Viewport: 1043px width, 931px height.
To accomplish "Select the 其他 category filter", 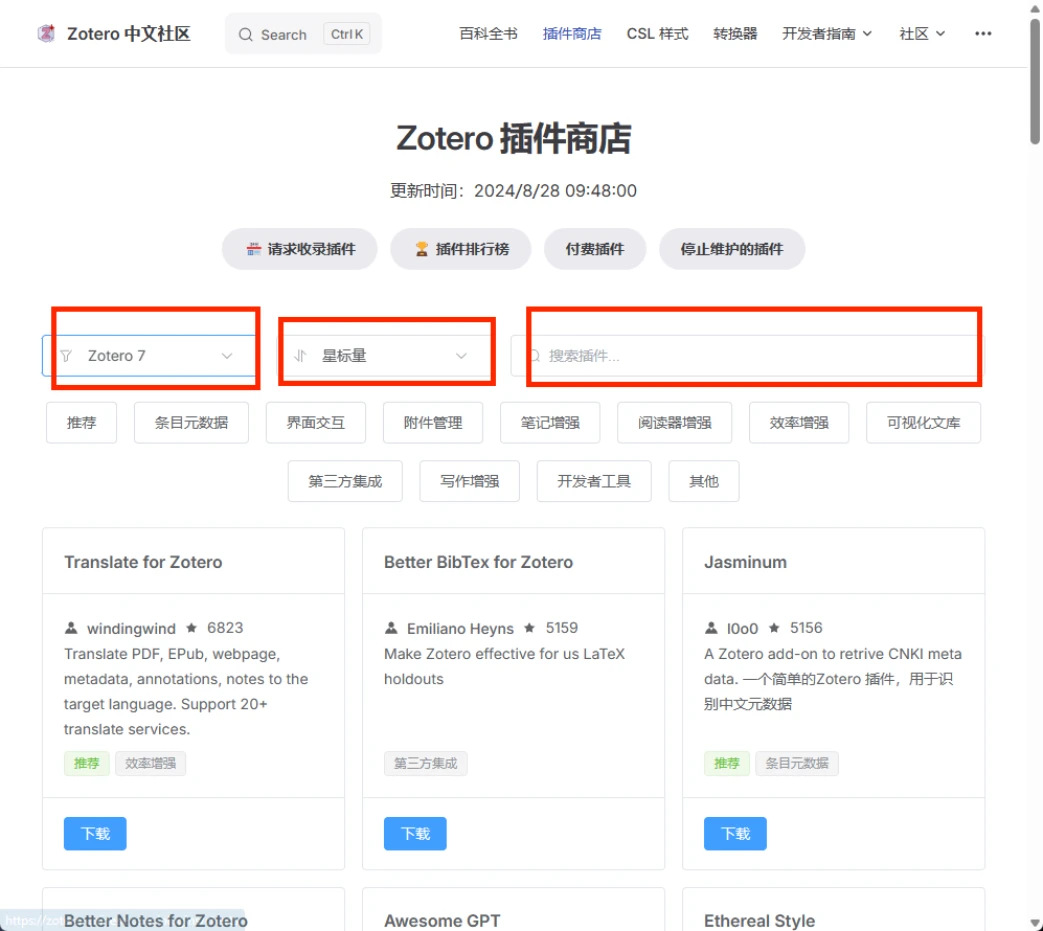I will [704, 481].
